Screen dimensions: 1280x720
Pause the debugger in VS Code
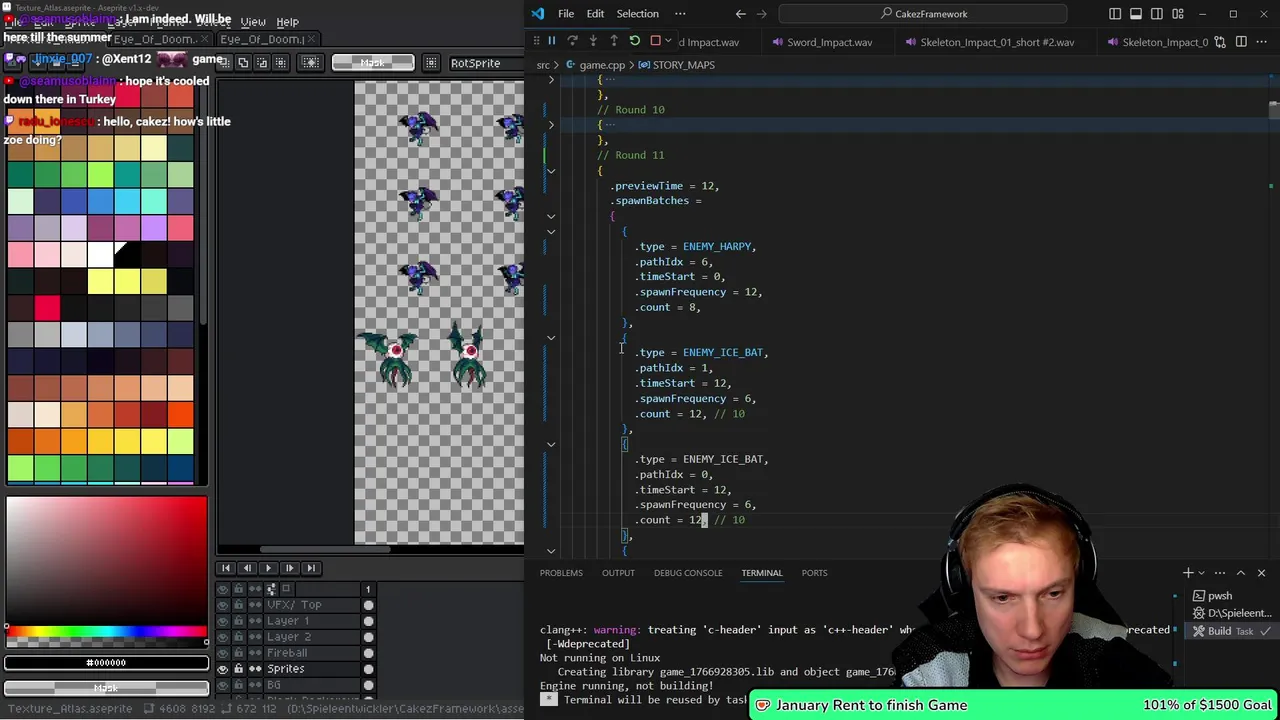tap(551, 41)
